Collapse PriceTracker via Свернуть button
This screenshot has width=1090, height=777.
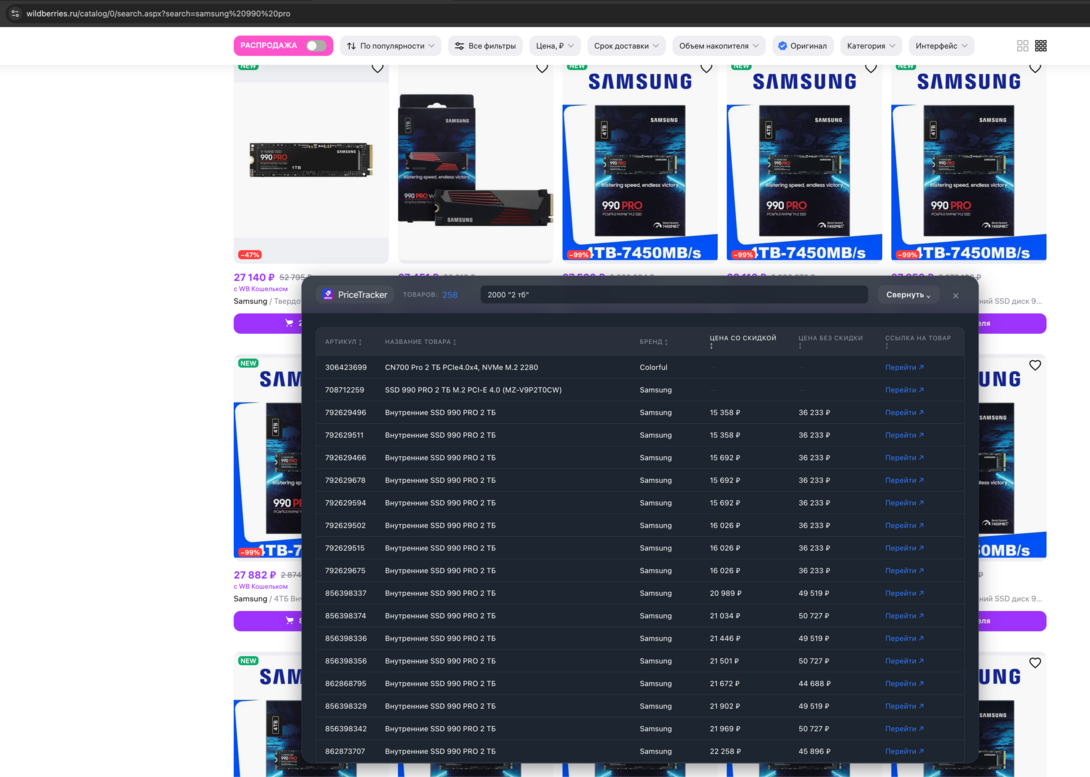[908, 295]
